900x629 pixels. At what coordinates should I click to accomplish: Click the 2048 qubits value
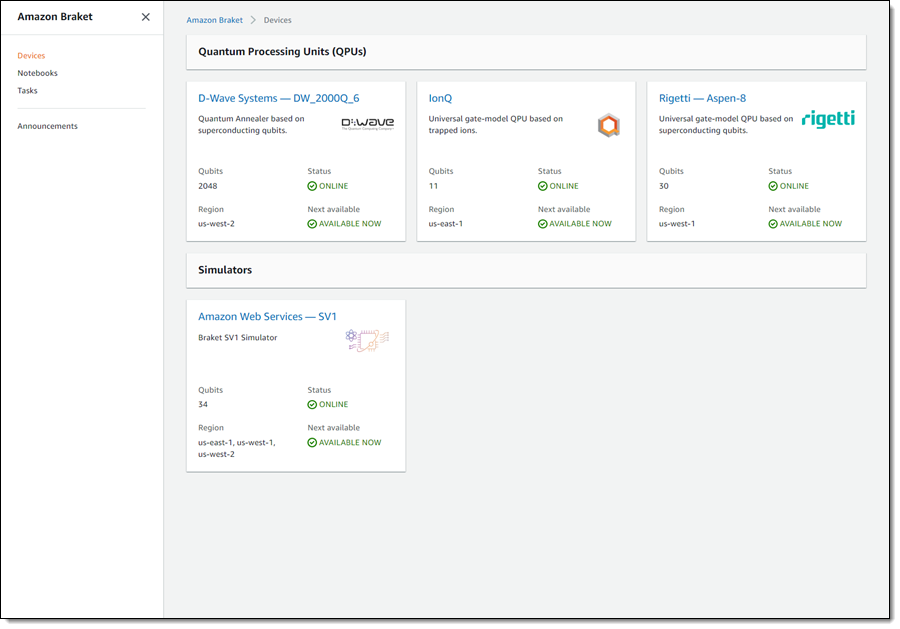[x=207, y=186]
